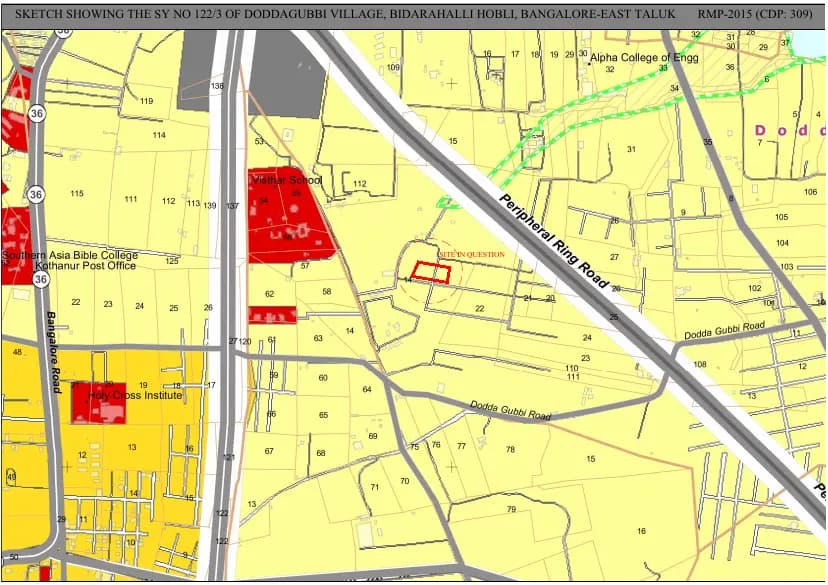Select the 'SITE IN QUESTION' red label
Image resolution: width=828 pixels, height=585 pixels.
[x=472, y=254]
